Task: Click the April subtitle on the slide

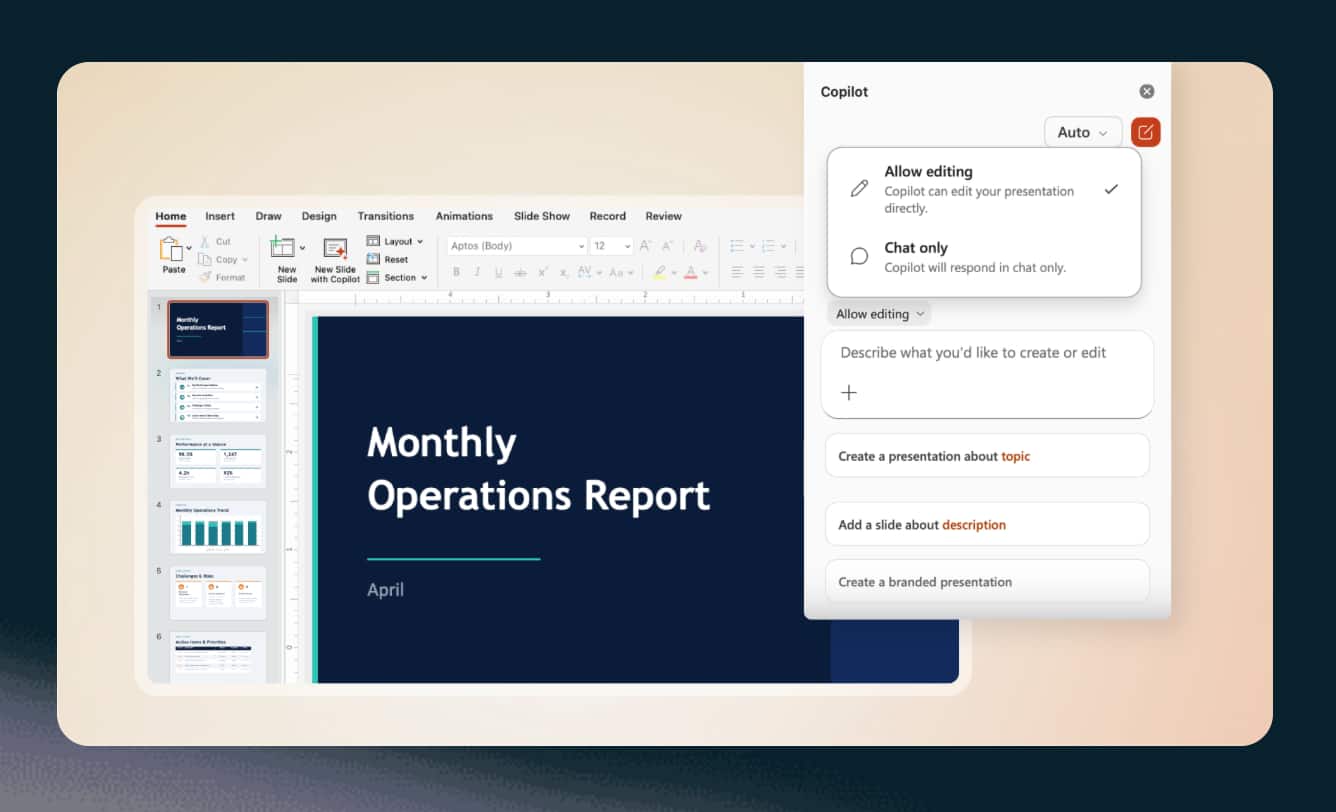Action: point(386,590)
